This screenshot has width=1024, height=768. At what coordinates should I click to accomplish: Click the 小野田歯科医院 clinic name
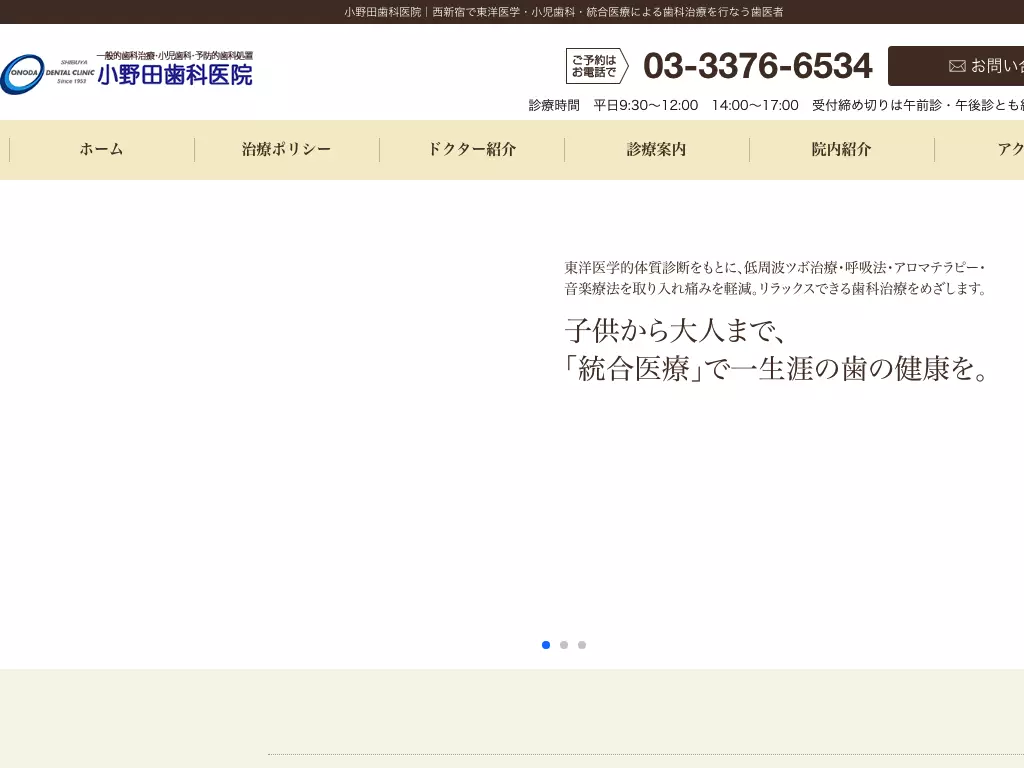coord(175,75)
